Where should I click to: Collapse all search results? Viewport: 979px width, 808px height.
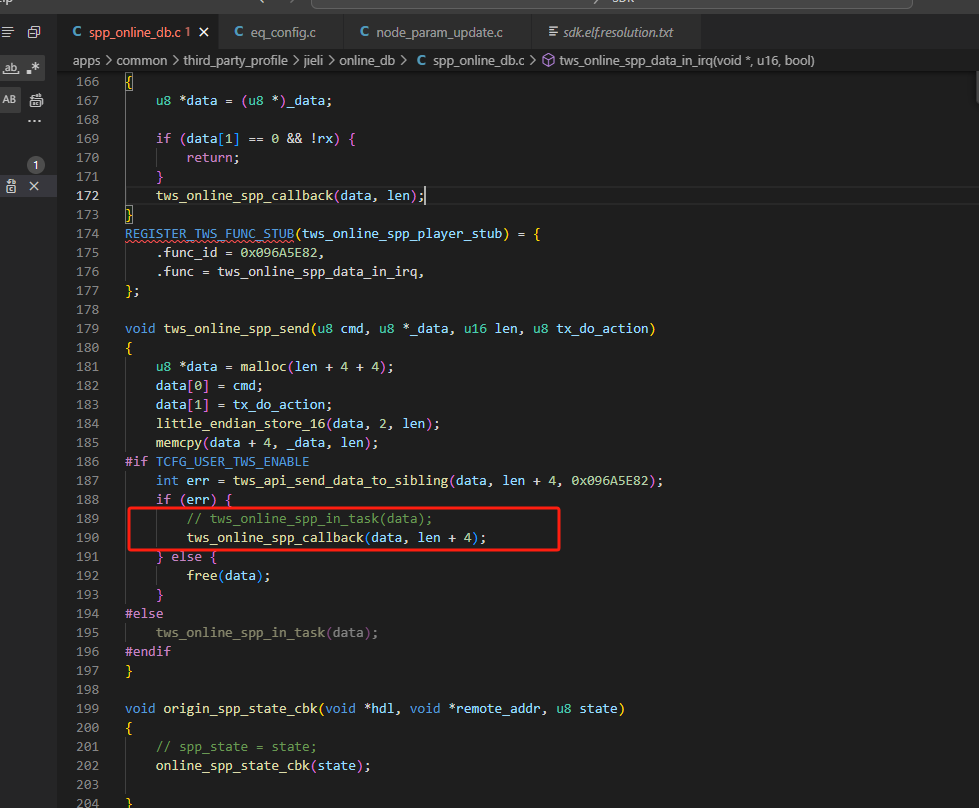click(x=34, y=32)
